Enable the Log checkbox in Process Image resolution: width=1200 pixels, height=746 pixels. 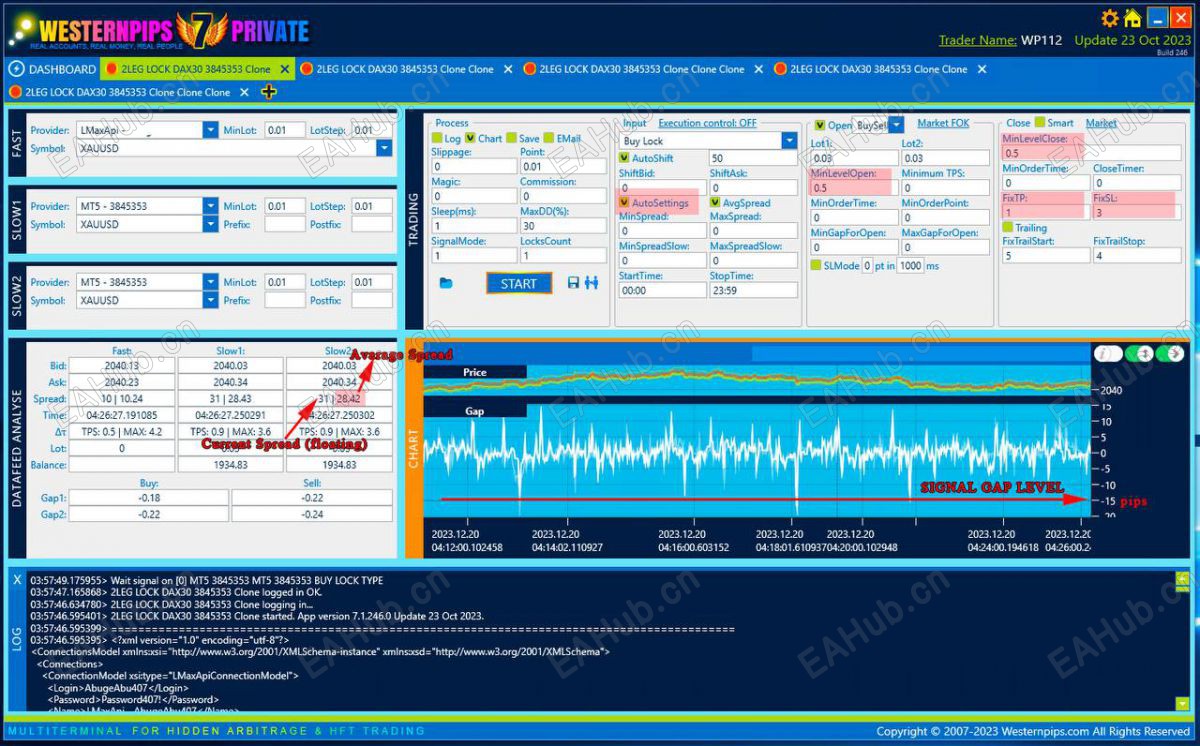pos(437,139)
